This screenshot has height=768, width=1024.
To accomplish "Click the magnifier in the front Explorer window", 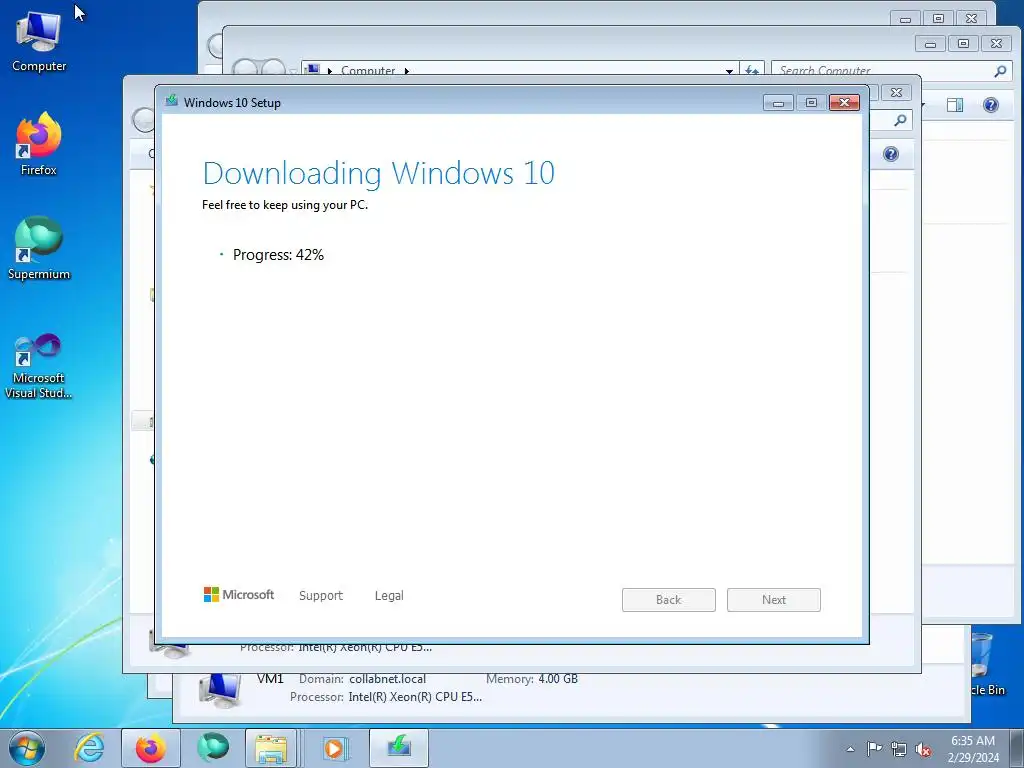I will coord(901,120).
